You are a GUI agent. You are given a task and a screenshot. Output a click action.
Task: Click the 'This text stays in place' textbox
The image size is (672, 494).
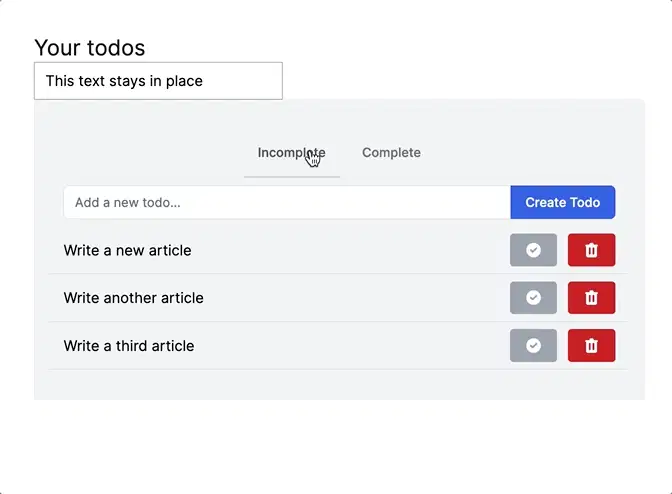coord(158,81)
